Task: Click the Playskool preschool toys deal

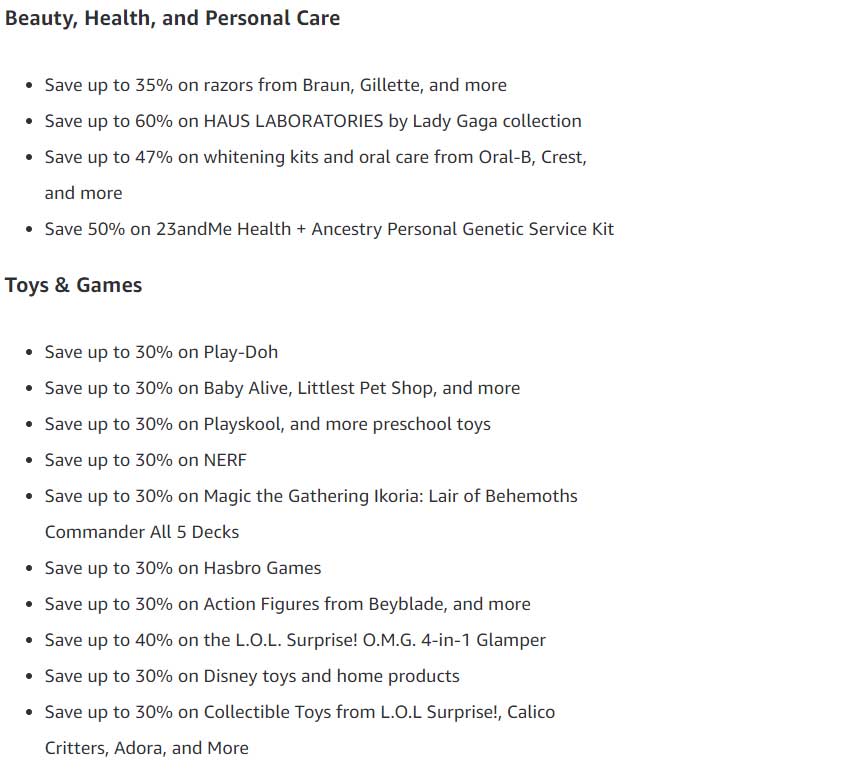Action: [x=267, y=424]
